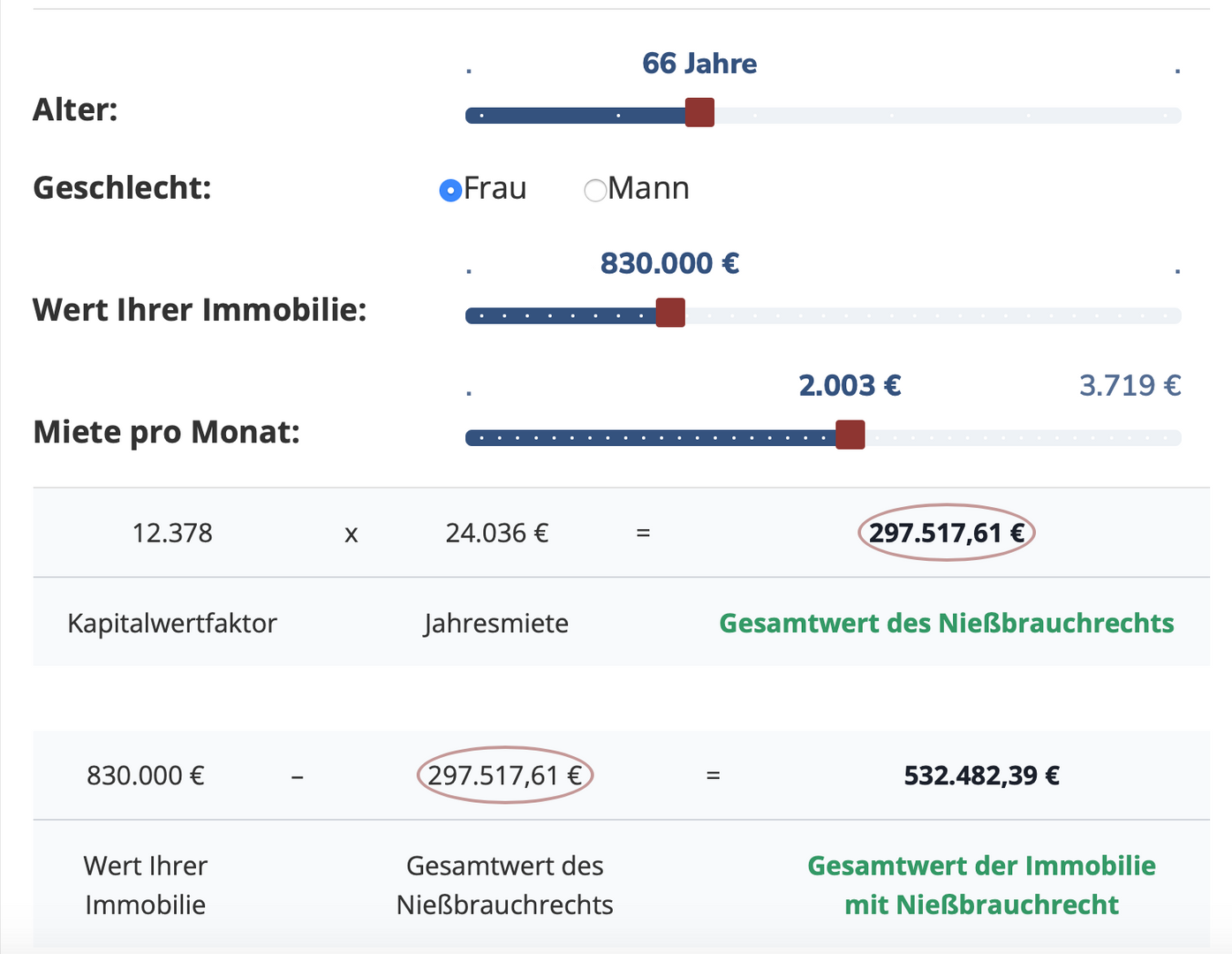Viewport: 1232px width, 954px height.
Task: Click the bold circled 297.517,61 € result
Action: [946, 533]
